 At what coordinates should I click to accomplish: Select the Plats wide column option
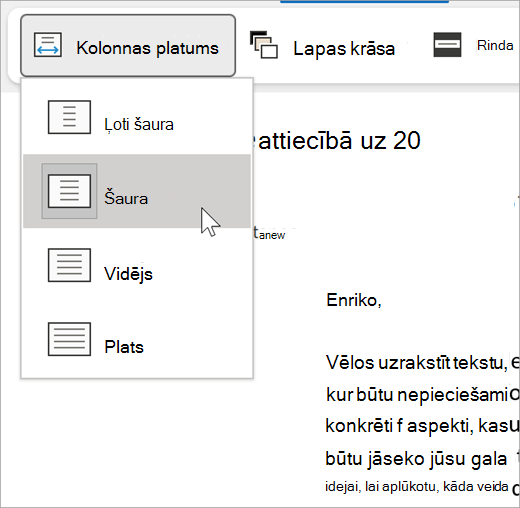pos(137,339)
